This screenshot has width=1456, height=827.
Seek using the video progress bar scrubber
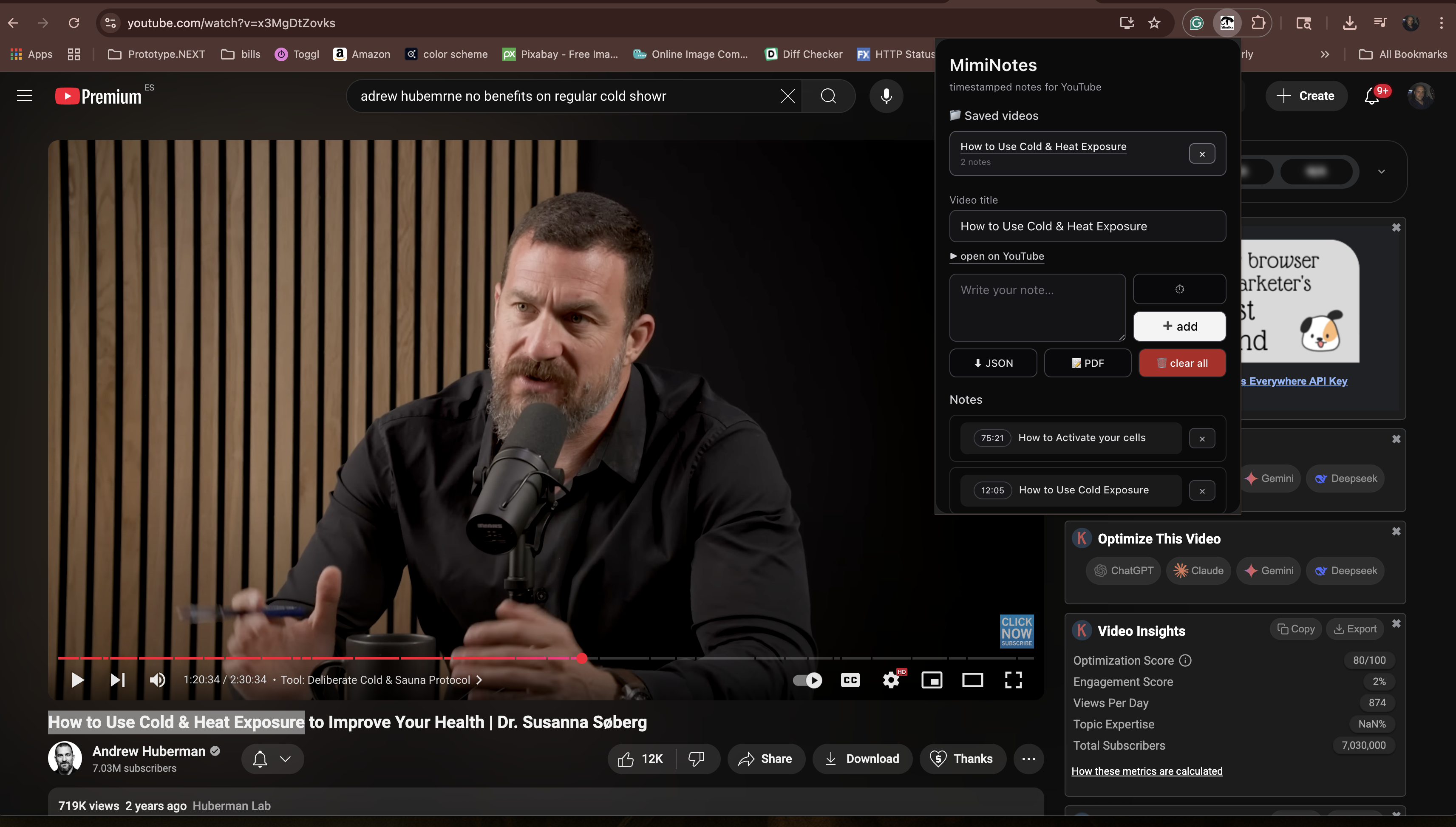581,658
